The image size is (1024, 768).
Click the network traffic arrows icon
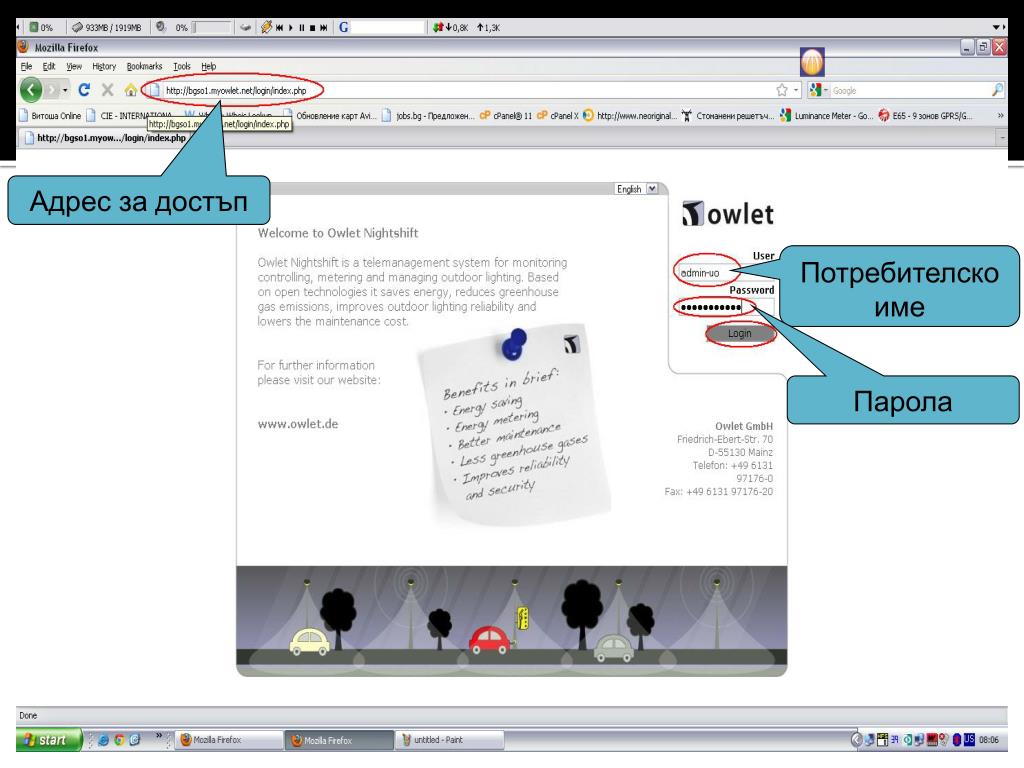coord(438,27)
